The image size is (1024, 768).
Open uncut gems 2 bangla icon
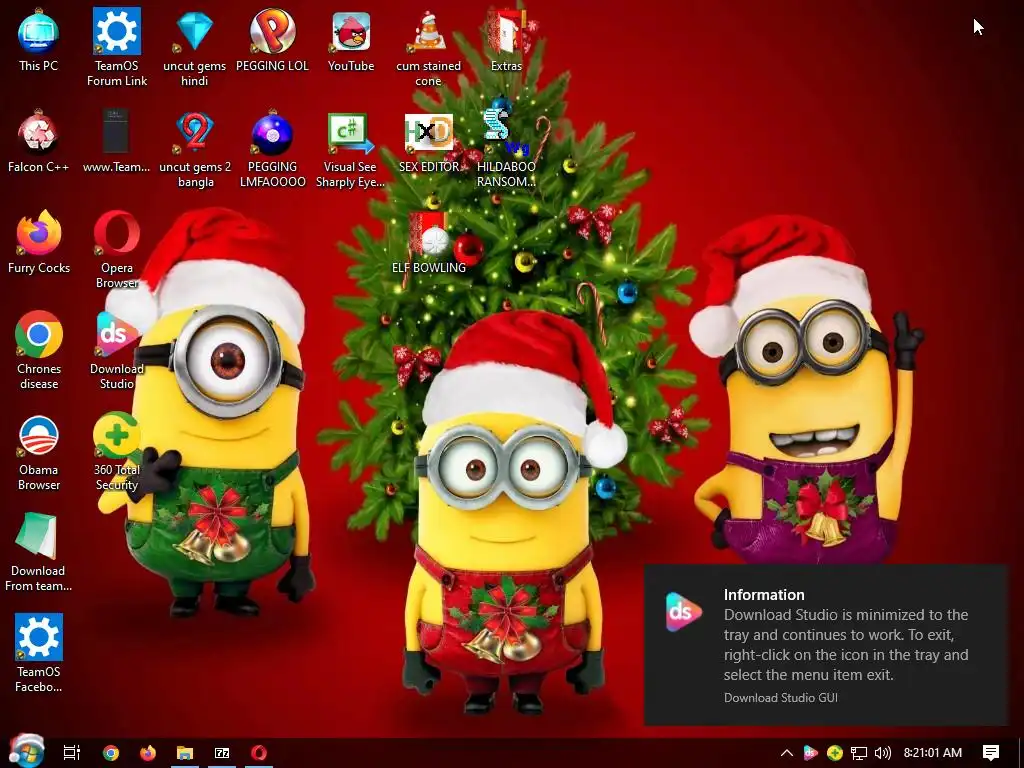tap(195, 149)
